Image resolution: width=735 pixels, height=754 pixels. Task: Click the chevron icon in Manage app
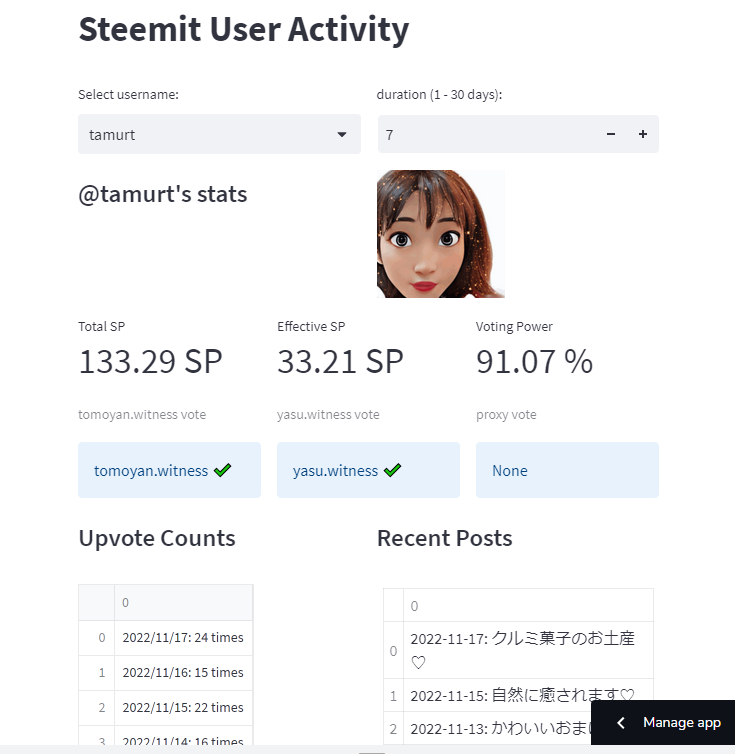tap(621, 722)
